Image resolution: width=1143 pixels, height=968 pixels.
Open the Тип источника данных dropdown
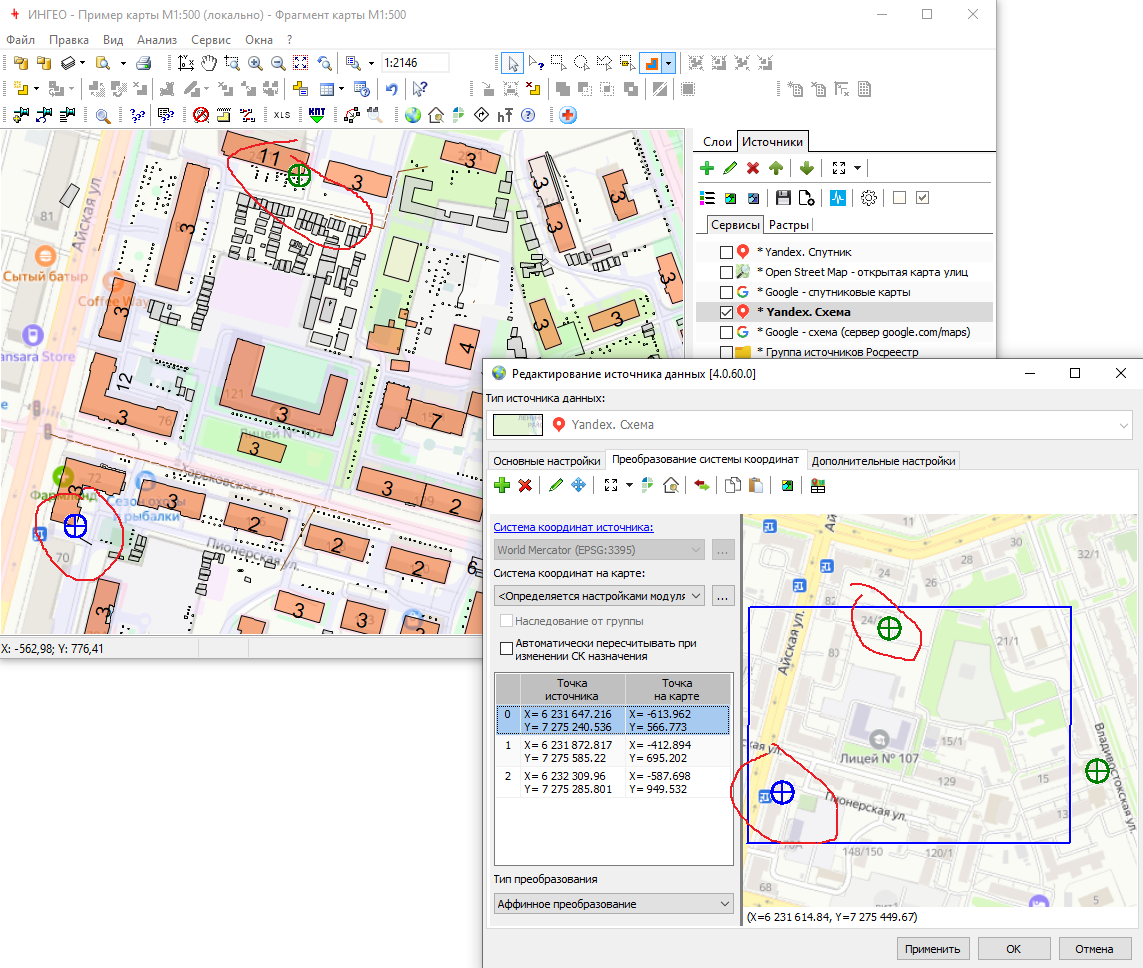tap(1123, 425)
